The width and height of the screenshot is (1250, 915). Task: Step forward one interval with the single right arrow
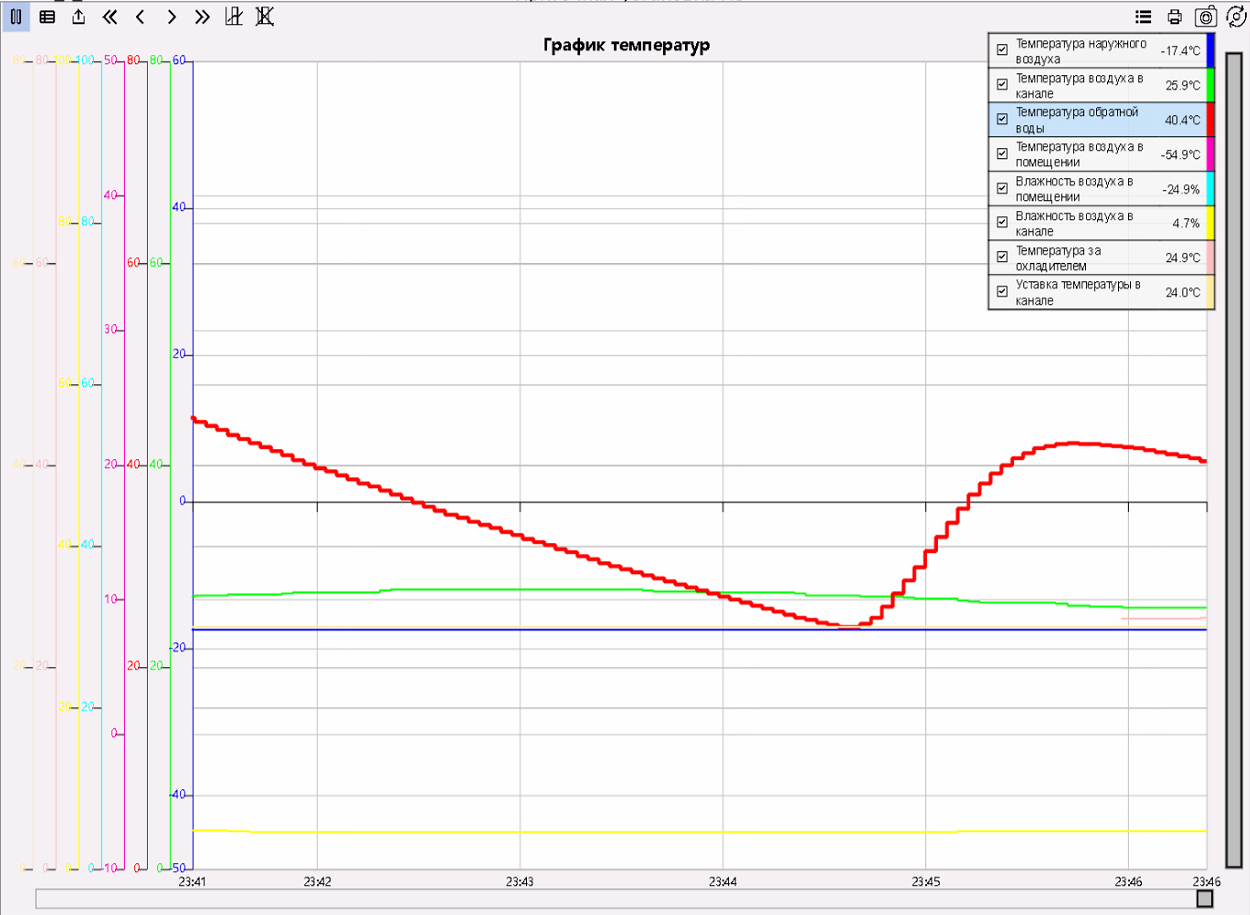pyautogui.click(x=172, y=17)
